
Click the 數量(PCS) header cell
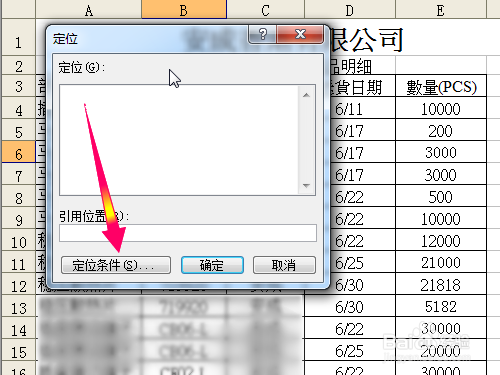point(441,86)
